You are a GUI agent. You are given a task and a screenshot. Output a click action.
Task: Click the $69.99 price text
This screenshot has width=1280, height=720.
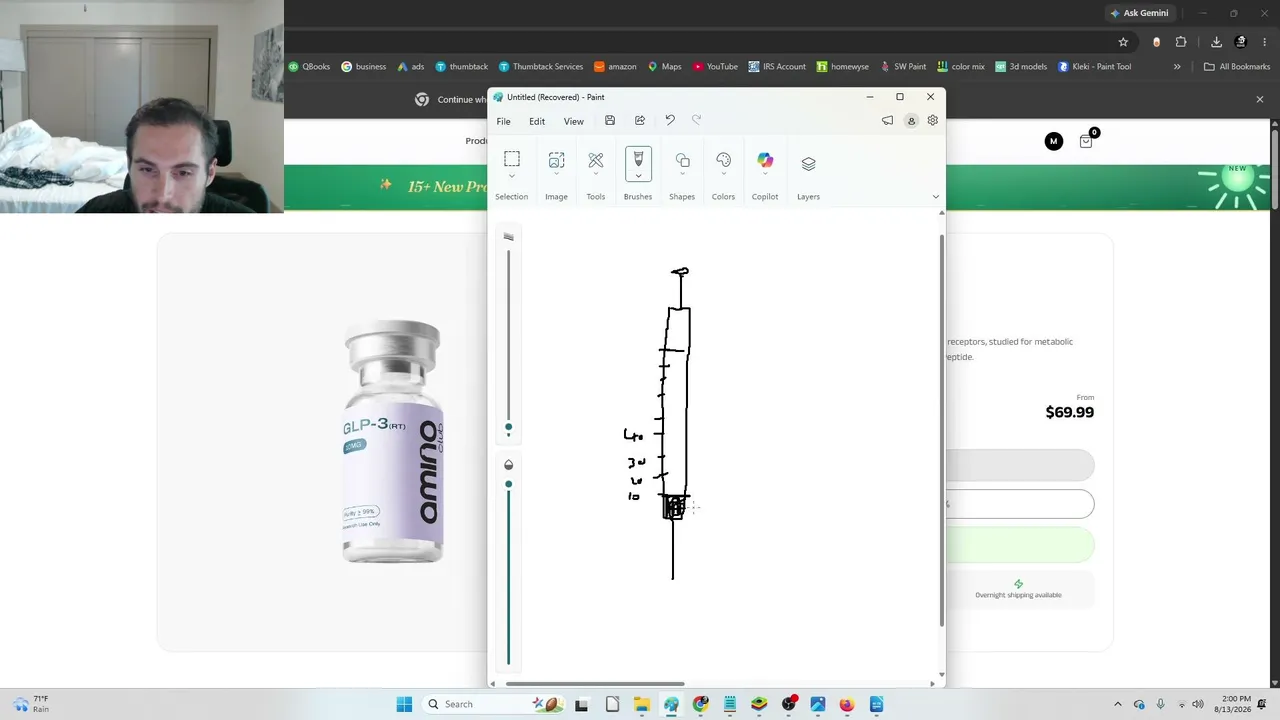coord(1069,412)
